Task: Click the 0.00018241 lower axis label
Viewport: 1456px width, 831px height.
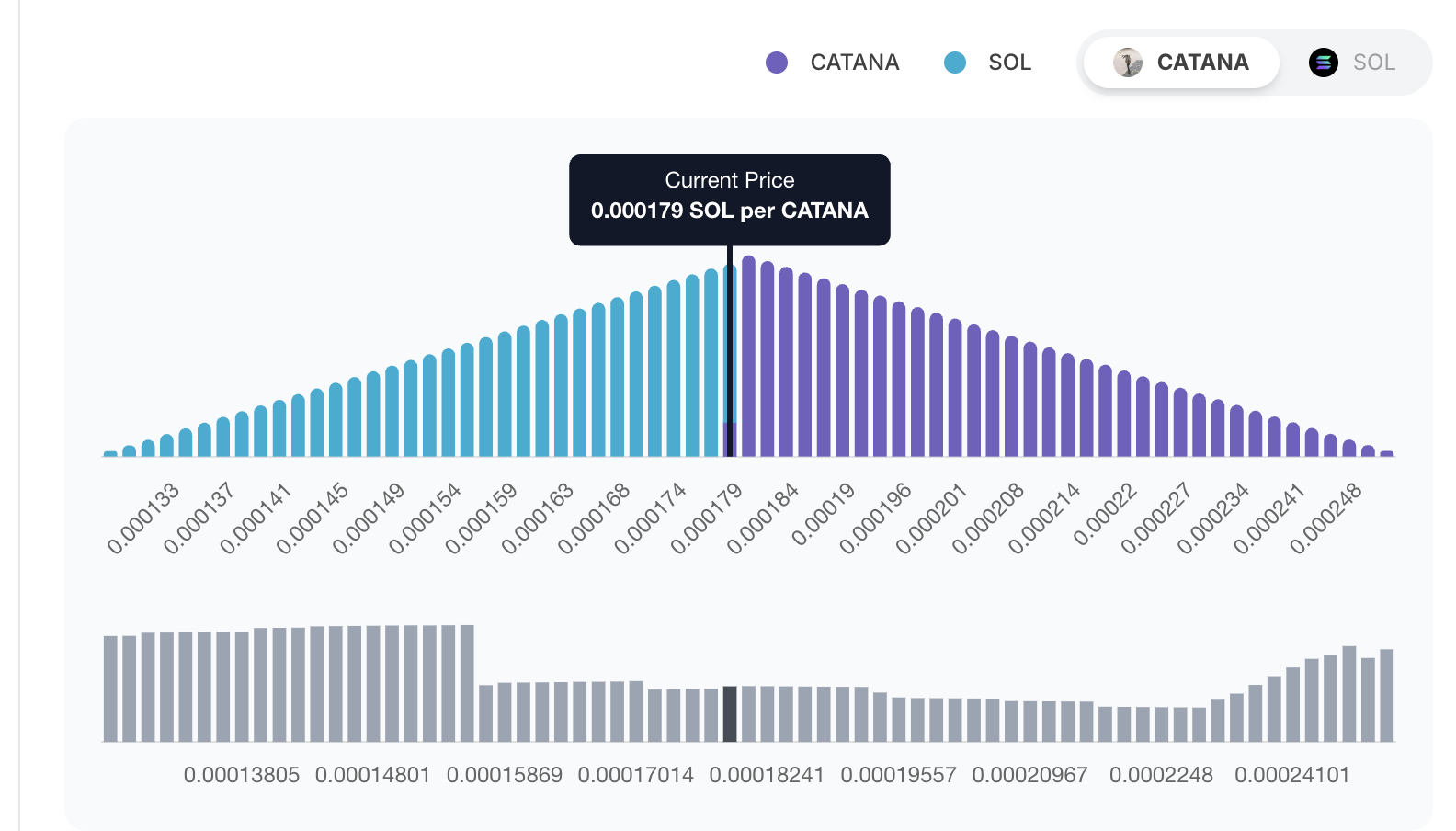Action: pyautogui.click(x=767, y=775)
